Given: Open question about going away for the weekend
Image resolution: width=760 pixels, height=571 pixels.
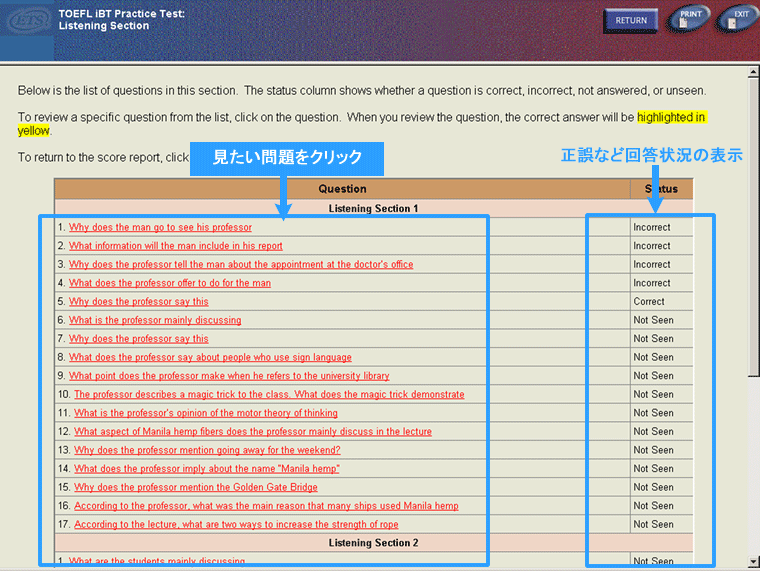Looking at the screenshot, I should pyautogui.click(x=207, y=450).
